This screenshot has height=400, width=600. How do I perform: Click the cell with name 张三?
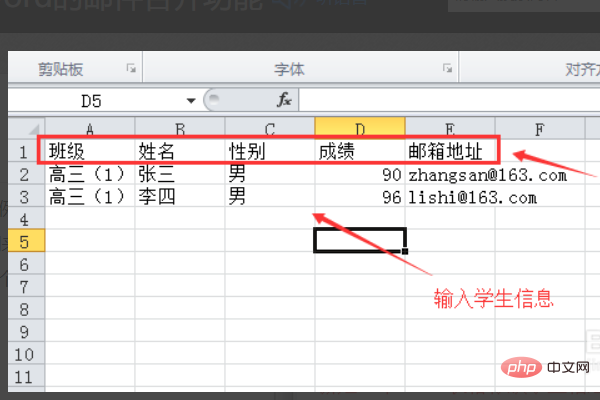tap(180, 175)
